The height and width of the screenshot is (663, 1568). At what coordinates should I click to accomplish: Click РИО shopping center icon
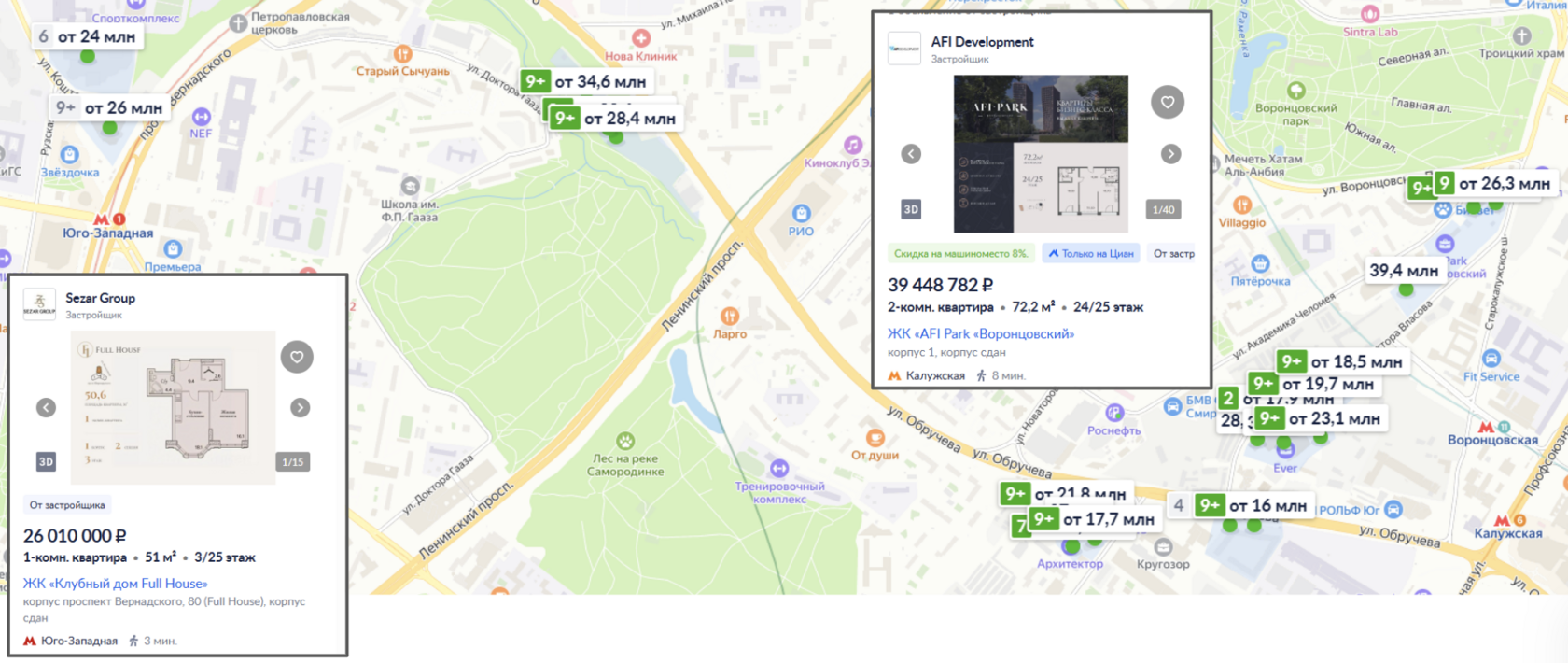click(x=801, y=214)
